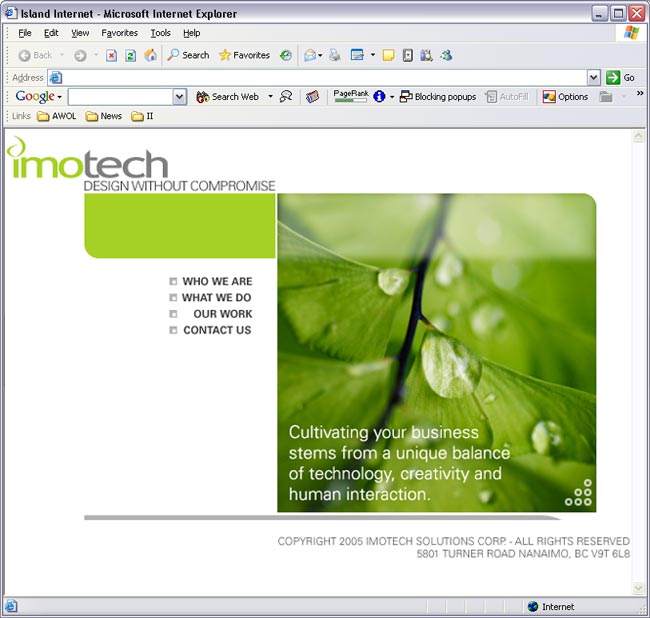Click the Print icon

click(x=335, y=55)
